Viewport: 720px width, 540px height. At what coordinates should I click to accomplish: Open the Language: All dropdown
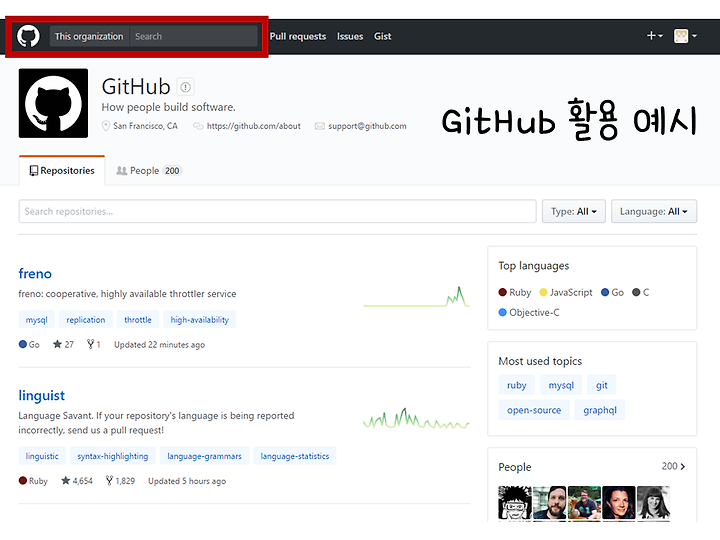click(x=654, y=211)
